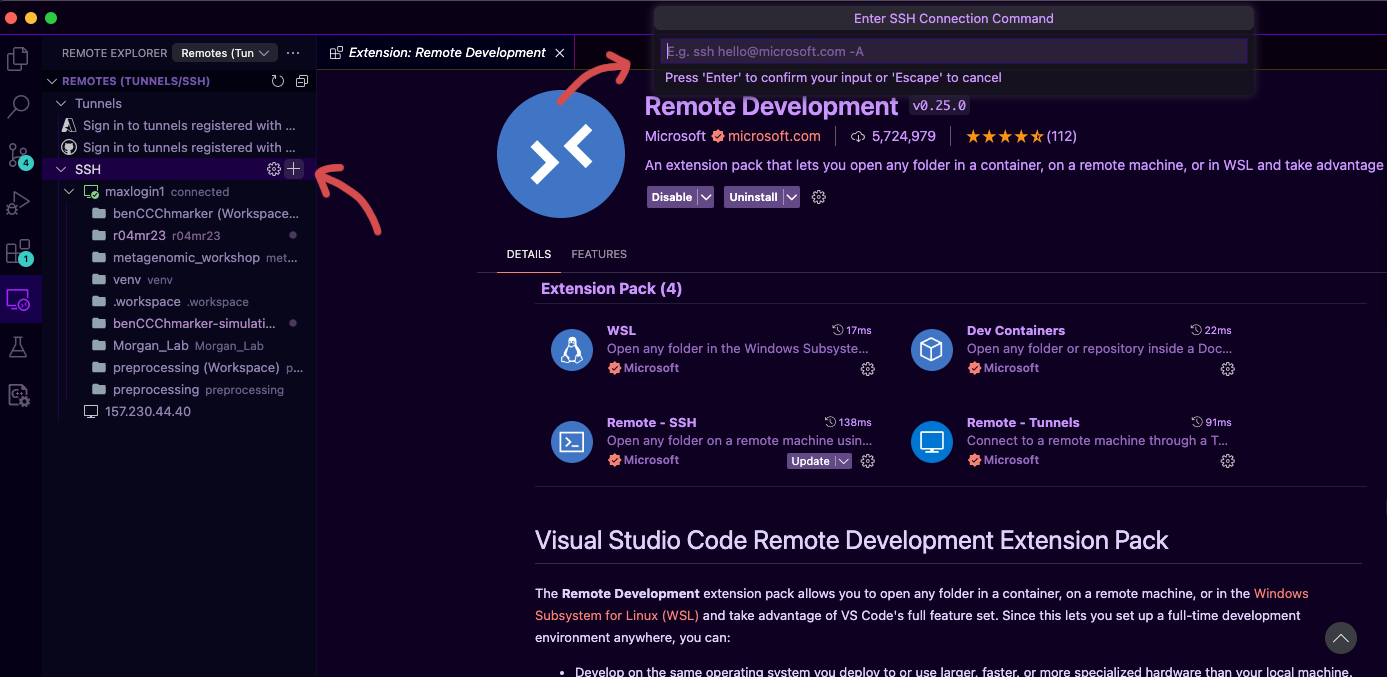Image resolution: width=1387 pixels, height=677 pixels.
Task: Open the Remote - Tunnels extension title
Action: 1023,422
